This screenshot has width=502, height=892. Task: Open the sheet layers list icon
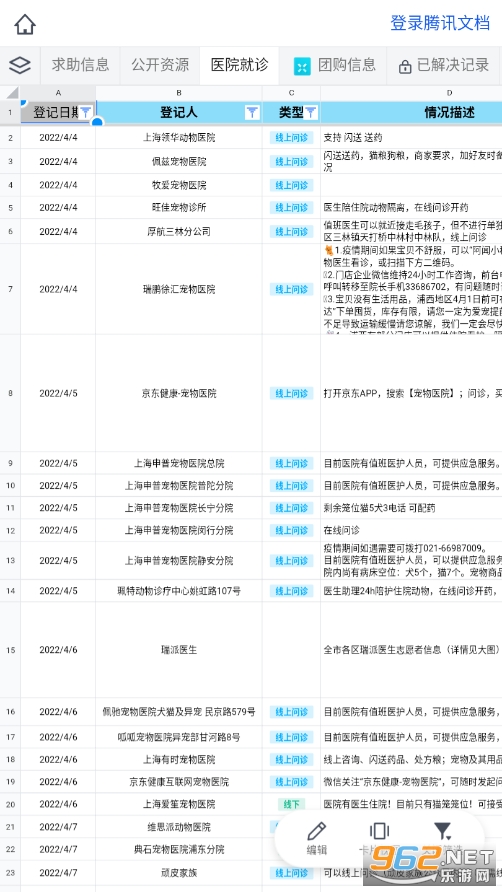[20, 65]
